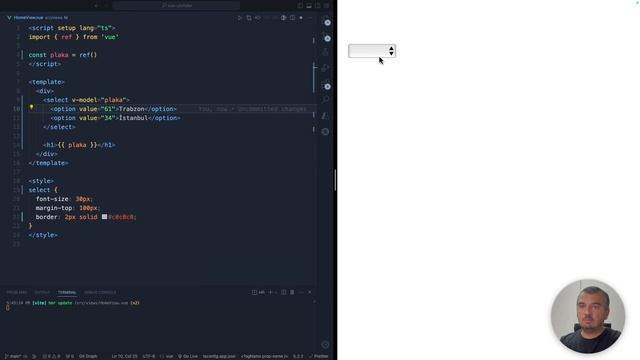Viewport: 640px width, 360px height.
Task: Click the terminal panel more actions ellipsis
Action: tap(301, 292)
